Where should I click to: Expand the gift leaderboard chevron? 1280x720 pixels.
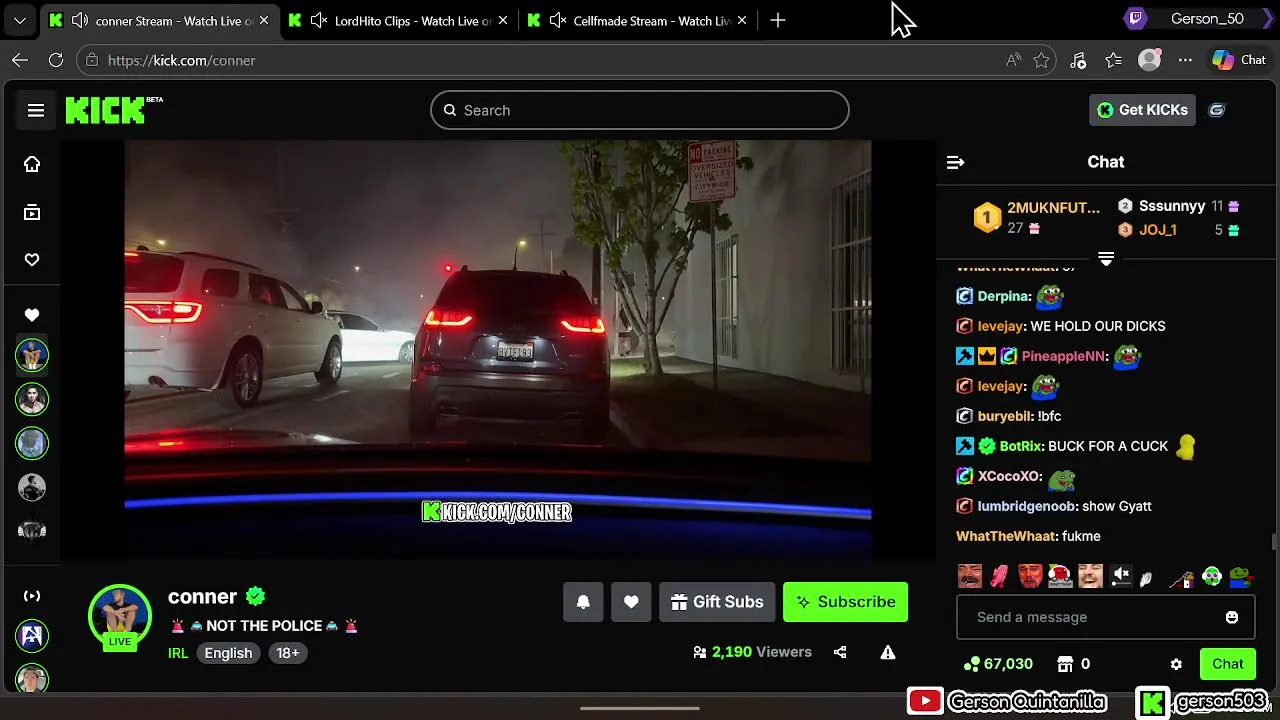coord(1106,259)
